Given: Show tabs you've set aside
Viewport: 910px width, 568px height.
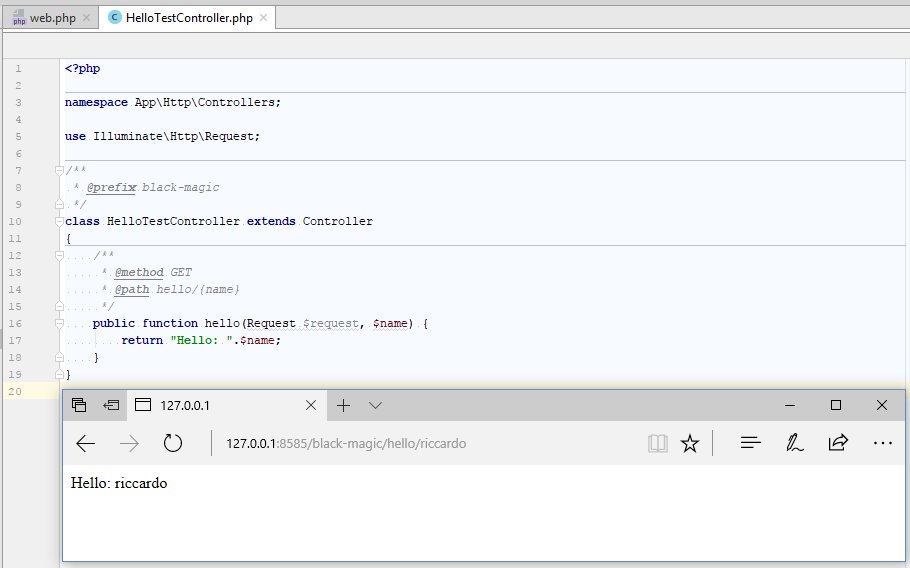Looking at the screenshot, I should click(79, 405).
